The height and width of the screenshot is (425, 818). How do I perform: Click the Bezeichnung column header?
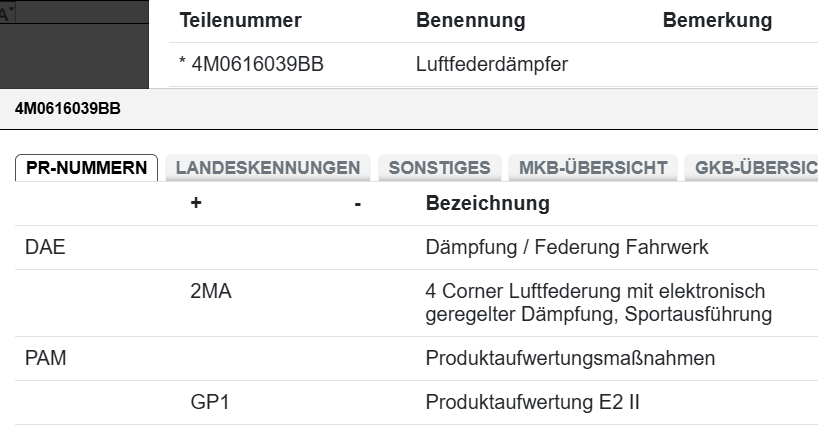[x=487, y=204]
